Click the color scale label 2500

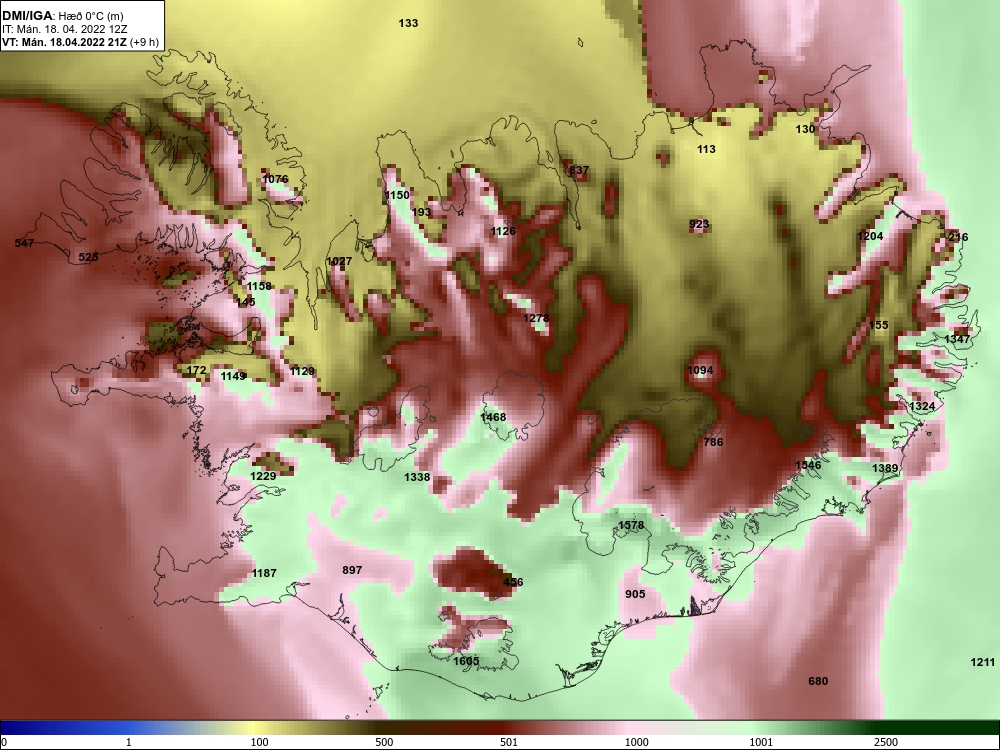[x=886, y=742]
